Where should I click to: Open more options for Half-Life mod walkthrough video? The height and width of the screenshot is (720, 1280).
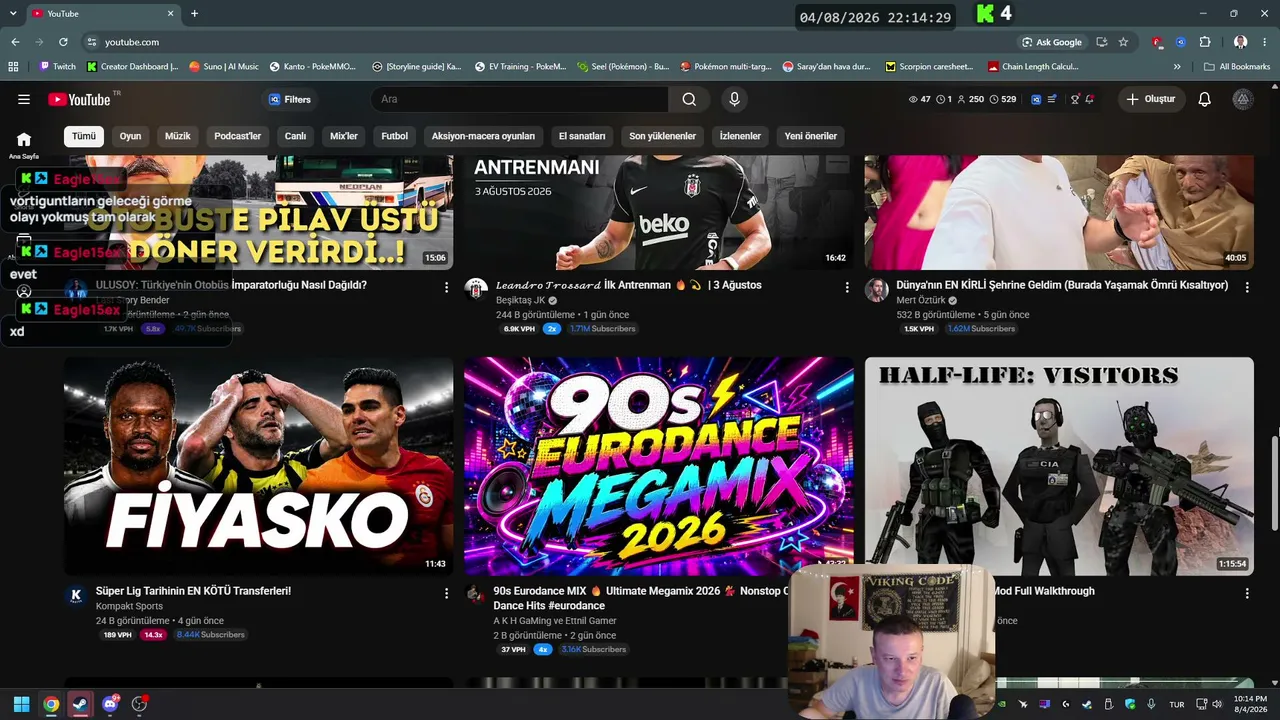point(1247,593)
